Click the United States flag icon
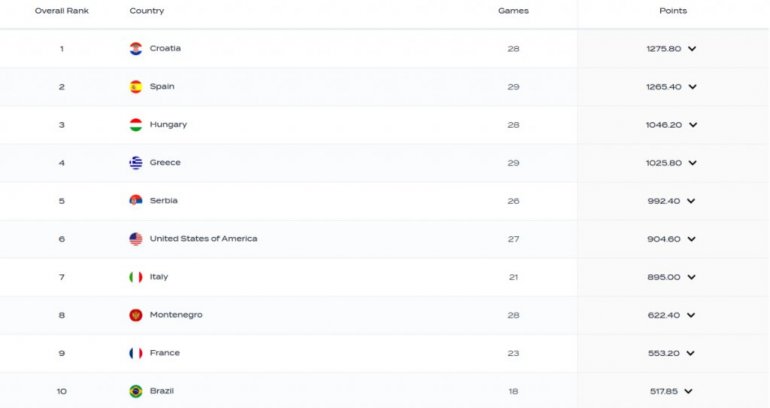The image size is (770, 408). tap(136, 239)
